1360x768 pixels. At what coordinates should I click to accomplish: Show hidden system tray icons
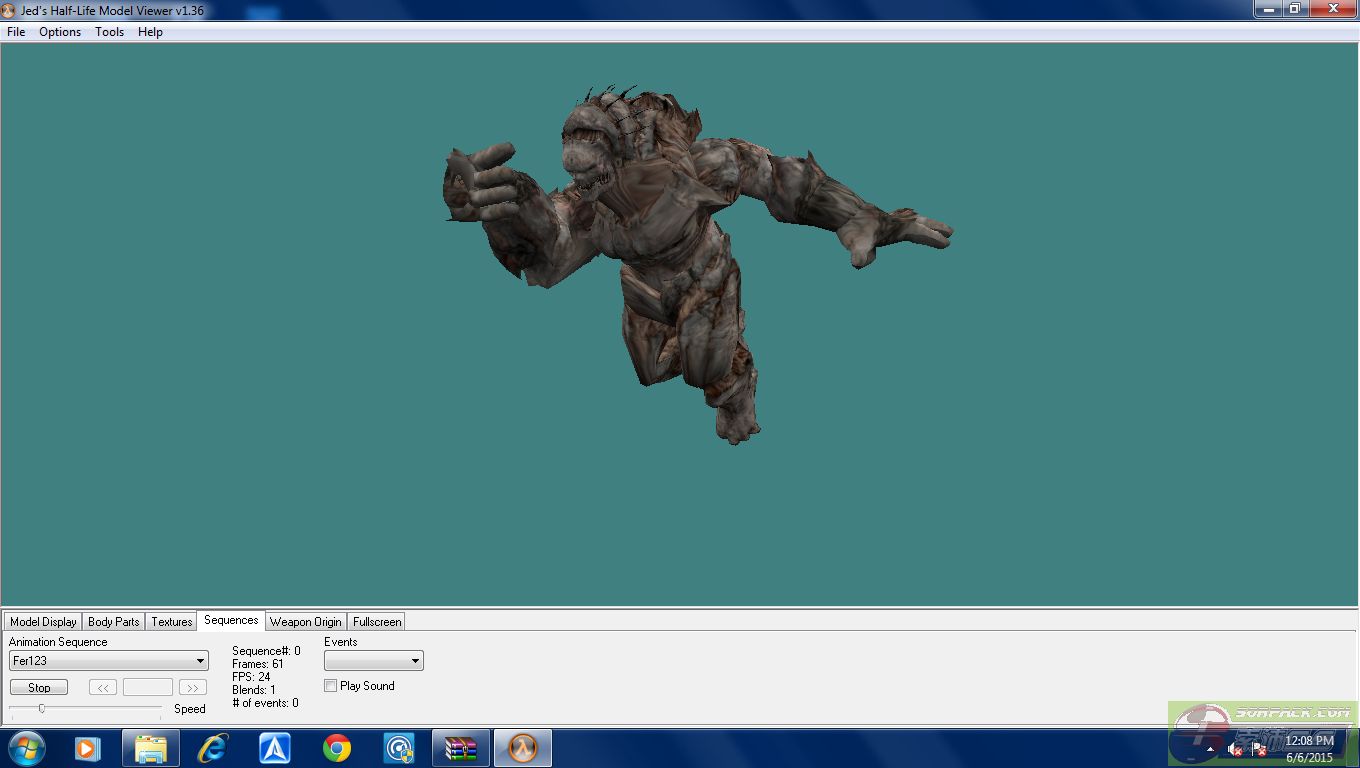point(1211,749)
